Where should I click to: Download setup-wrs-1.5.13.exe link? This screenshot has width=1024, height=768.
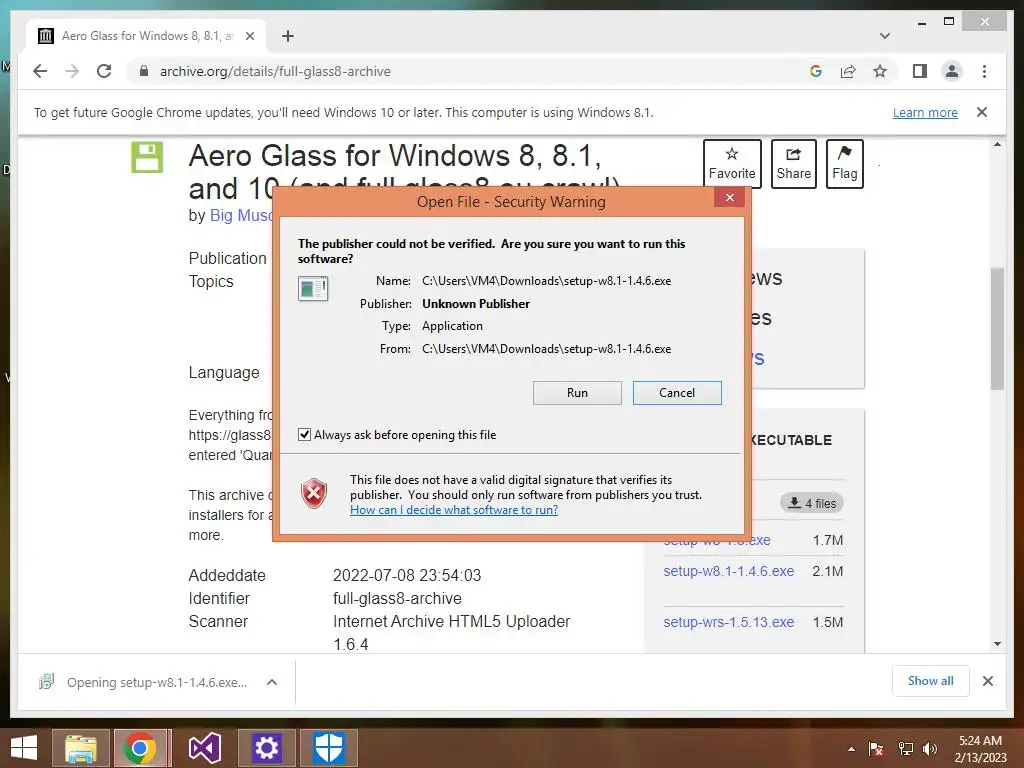729,622
